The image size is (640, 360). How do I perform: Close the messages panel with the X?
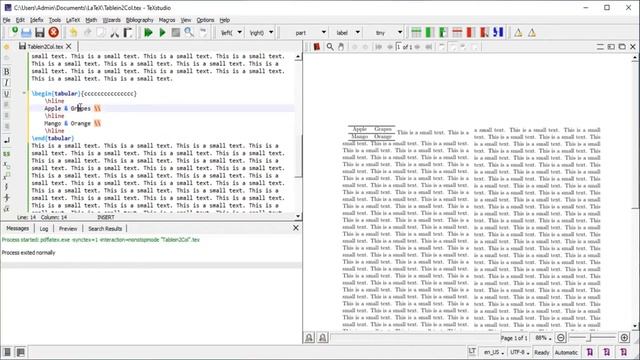tap(296, 228)
